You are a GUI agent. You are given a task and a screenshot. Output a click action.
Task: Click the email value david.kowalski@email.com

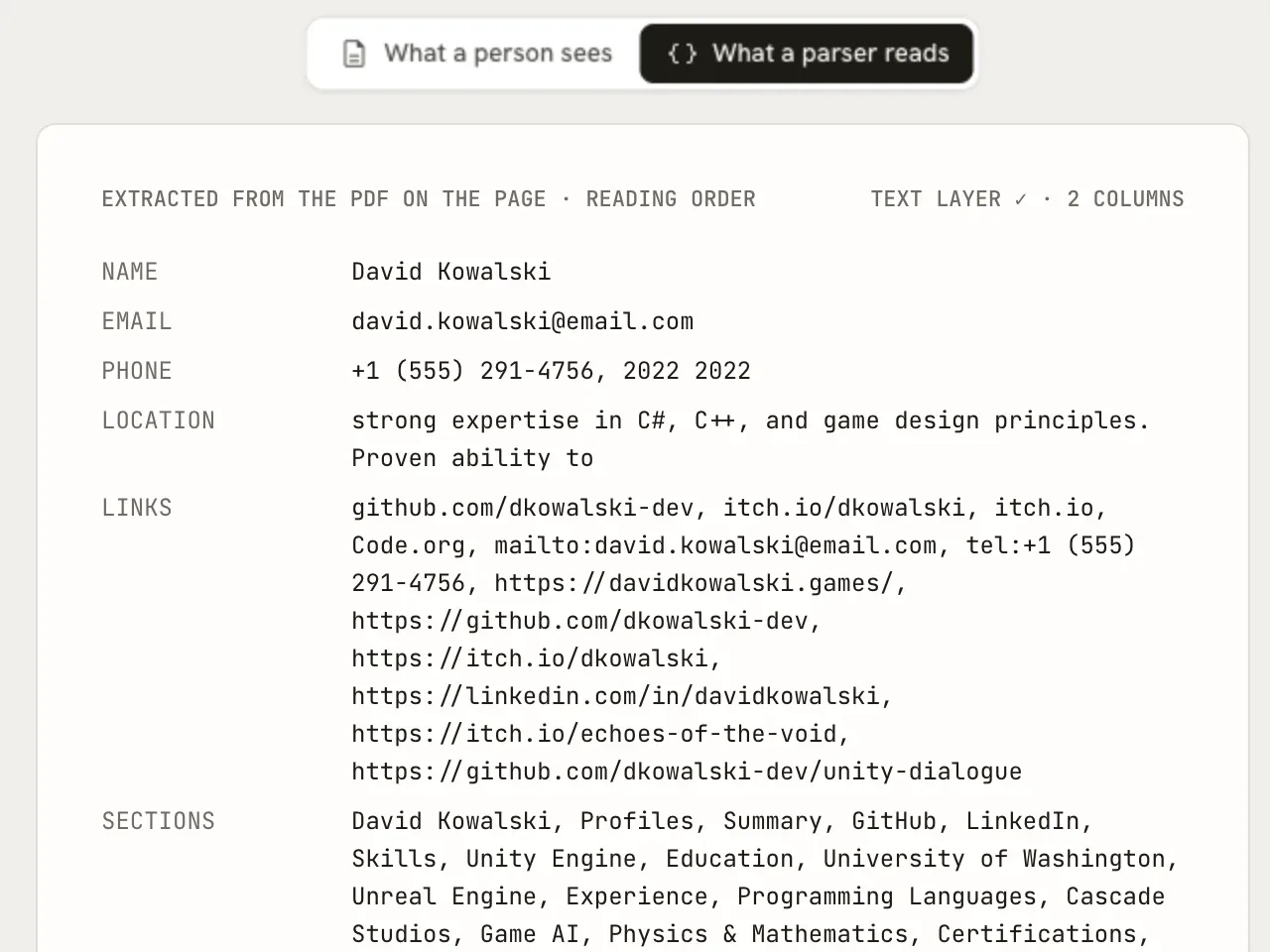[x=523, y=321]
